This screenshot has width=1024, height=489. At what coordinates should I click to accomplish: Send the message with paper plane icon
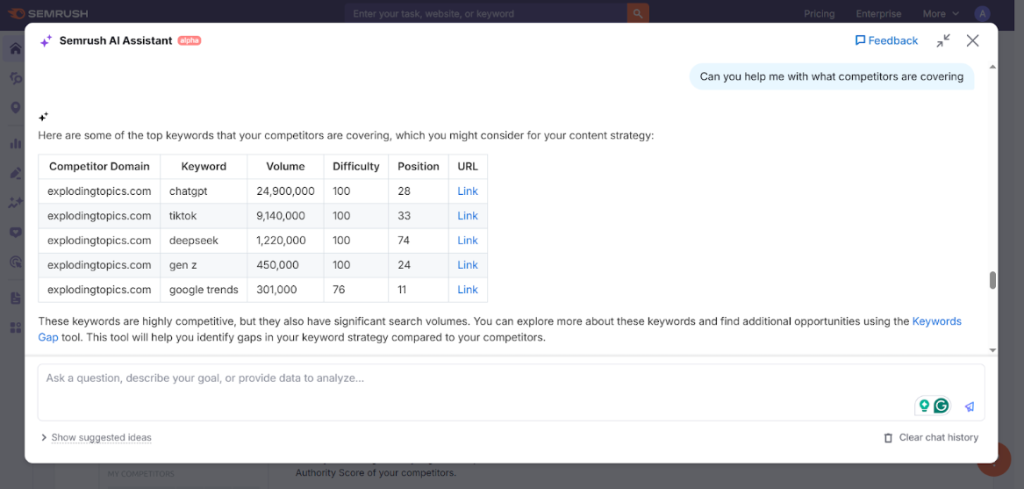coord(969,406)
